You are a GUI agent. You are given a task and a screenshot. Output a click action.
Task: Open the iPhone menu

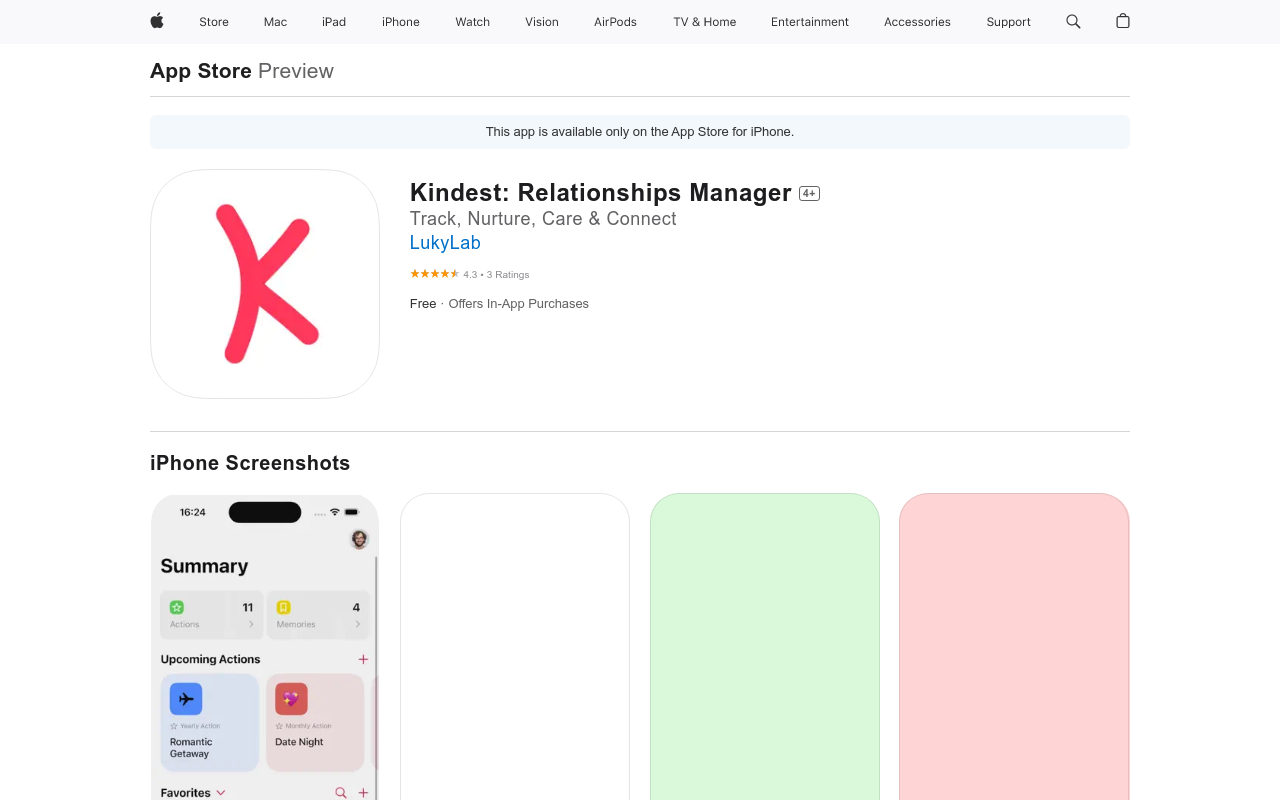click(x=401, y=22)
